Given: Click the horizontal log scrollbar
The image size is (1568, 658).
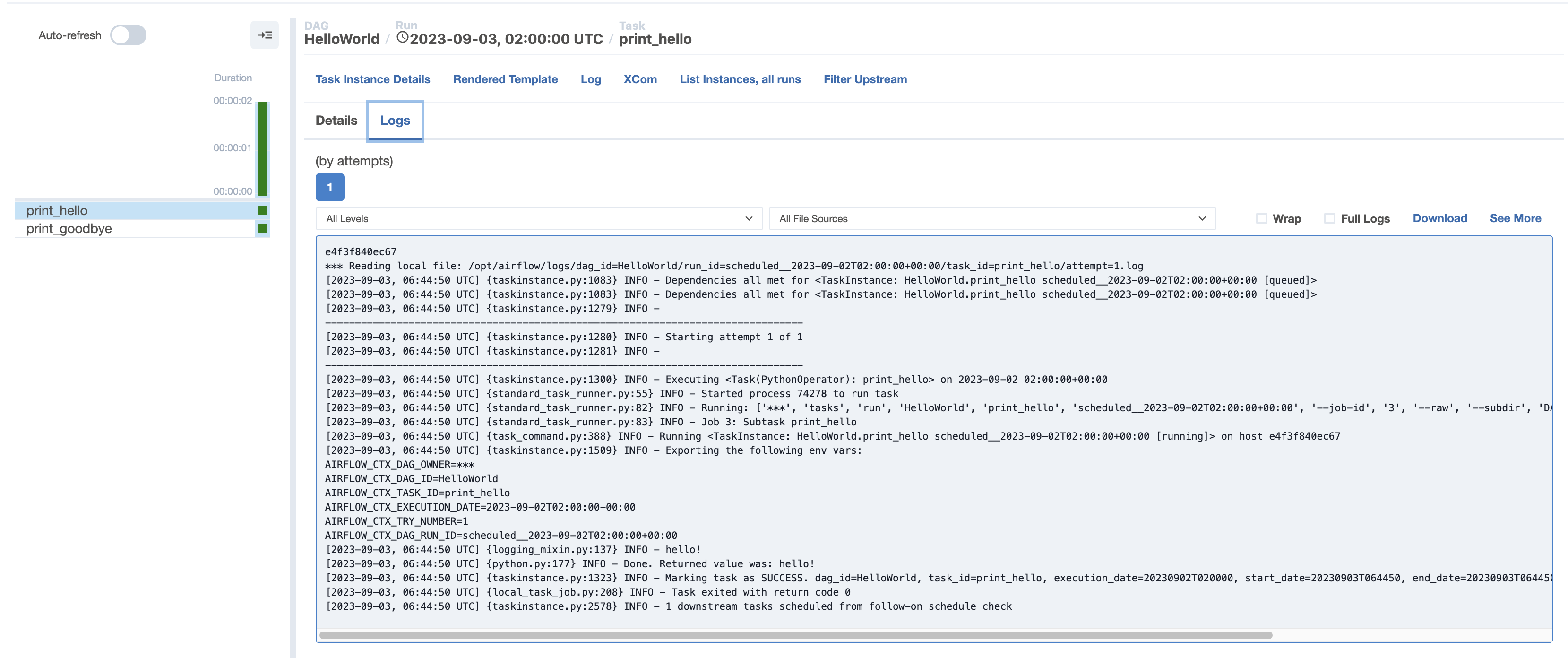Looking at the screenshot, I should click(x=795, y=635).
